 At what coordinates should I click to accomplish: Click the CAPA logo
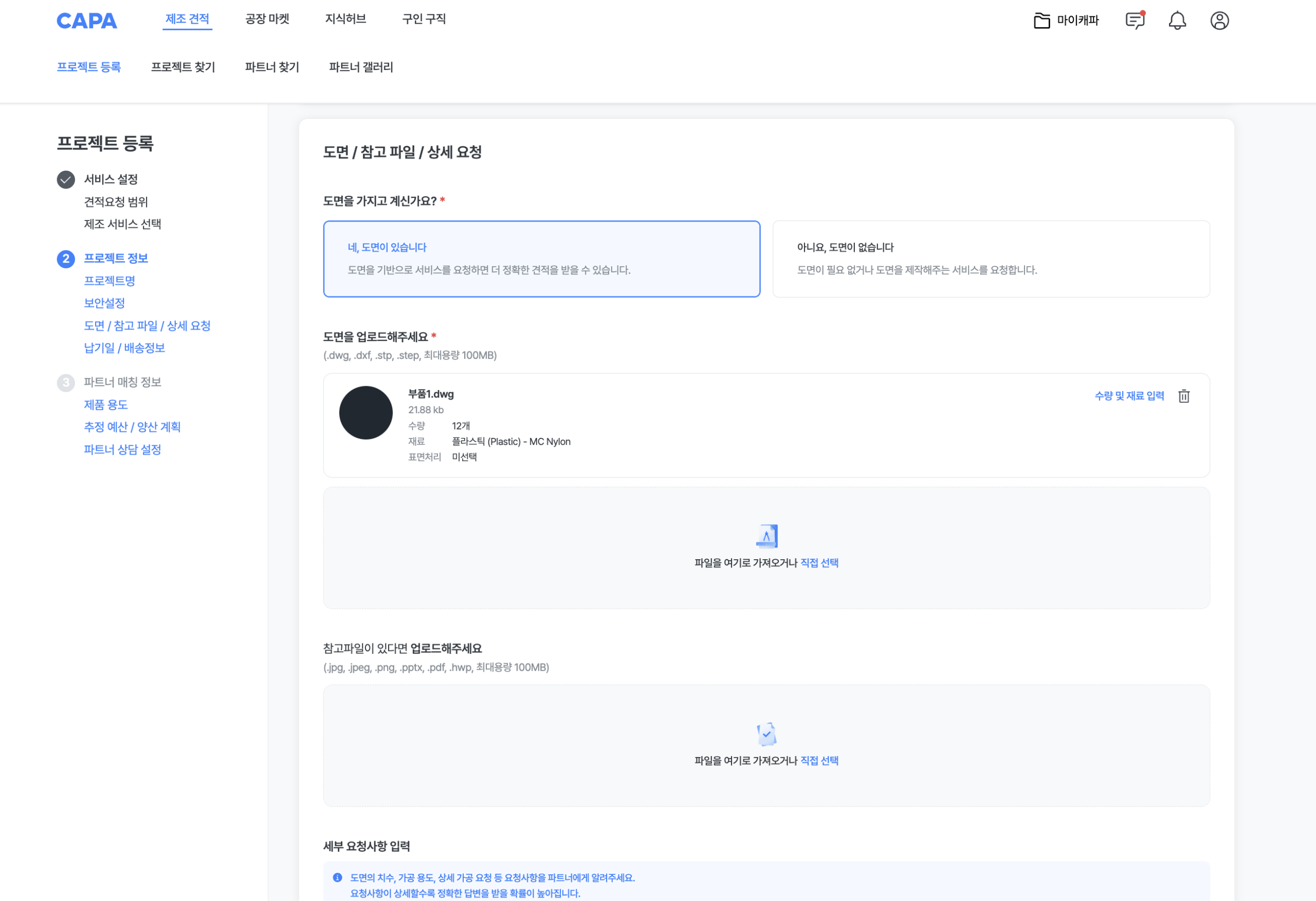point(87,21)
